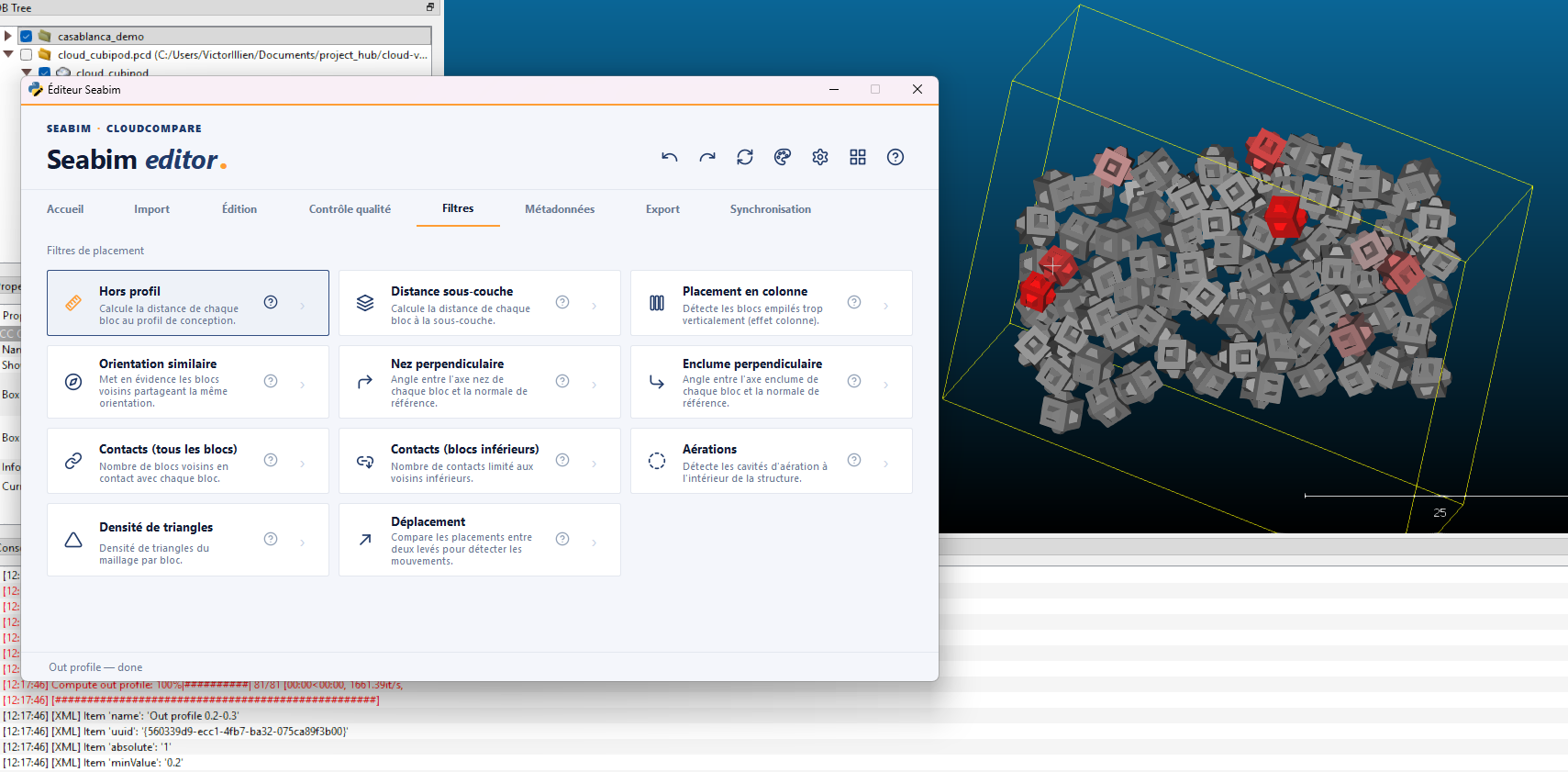Viewport: 1568px width, 772px height.
Task: Switch to the Synchronisation tab
Action: click(771, 209)
